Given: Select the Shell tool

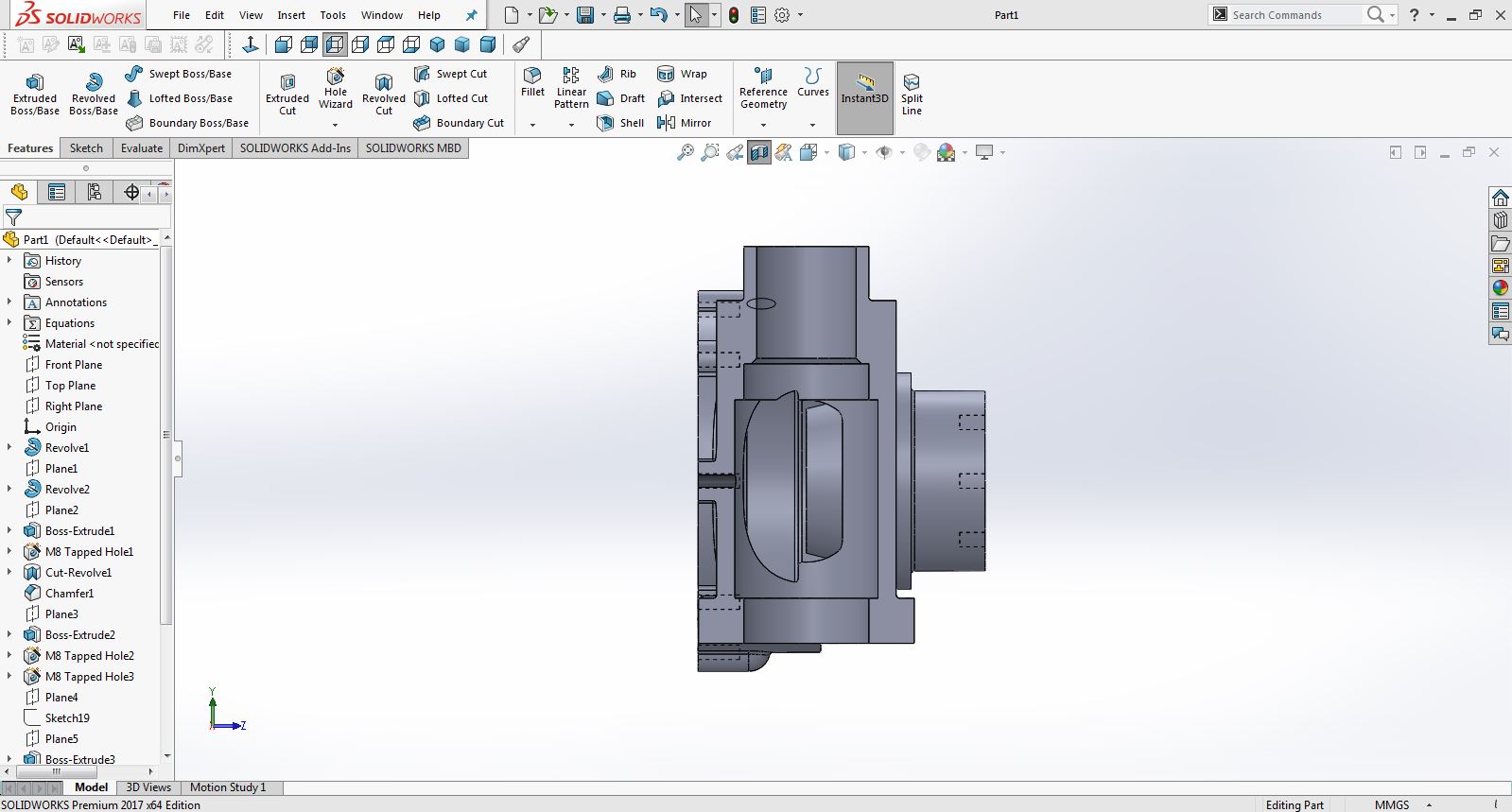Looking at the screenshot, I should click(x=620, y=123).
